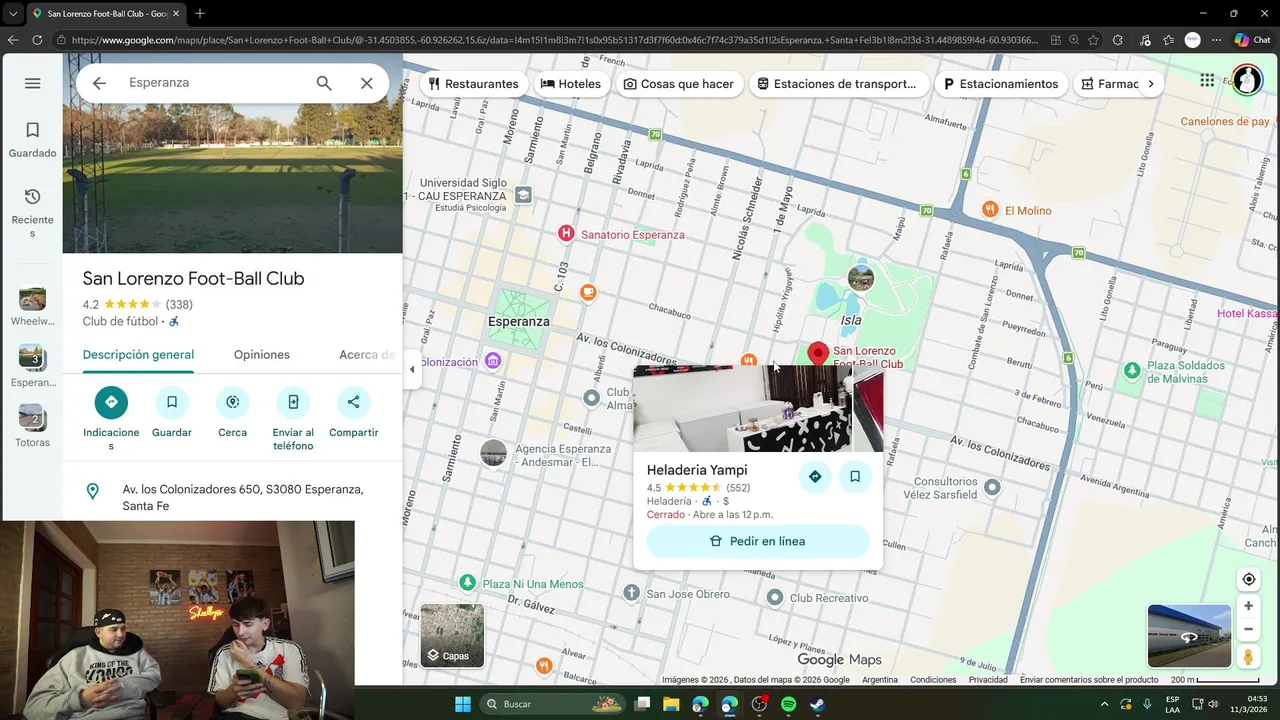Click Enviar comentarios sobre el producto
This screenshot has width=1280, height=720.
click(1089, 680)
